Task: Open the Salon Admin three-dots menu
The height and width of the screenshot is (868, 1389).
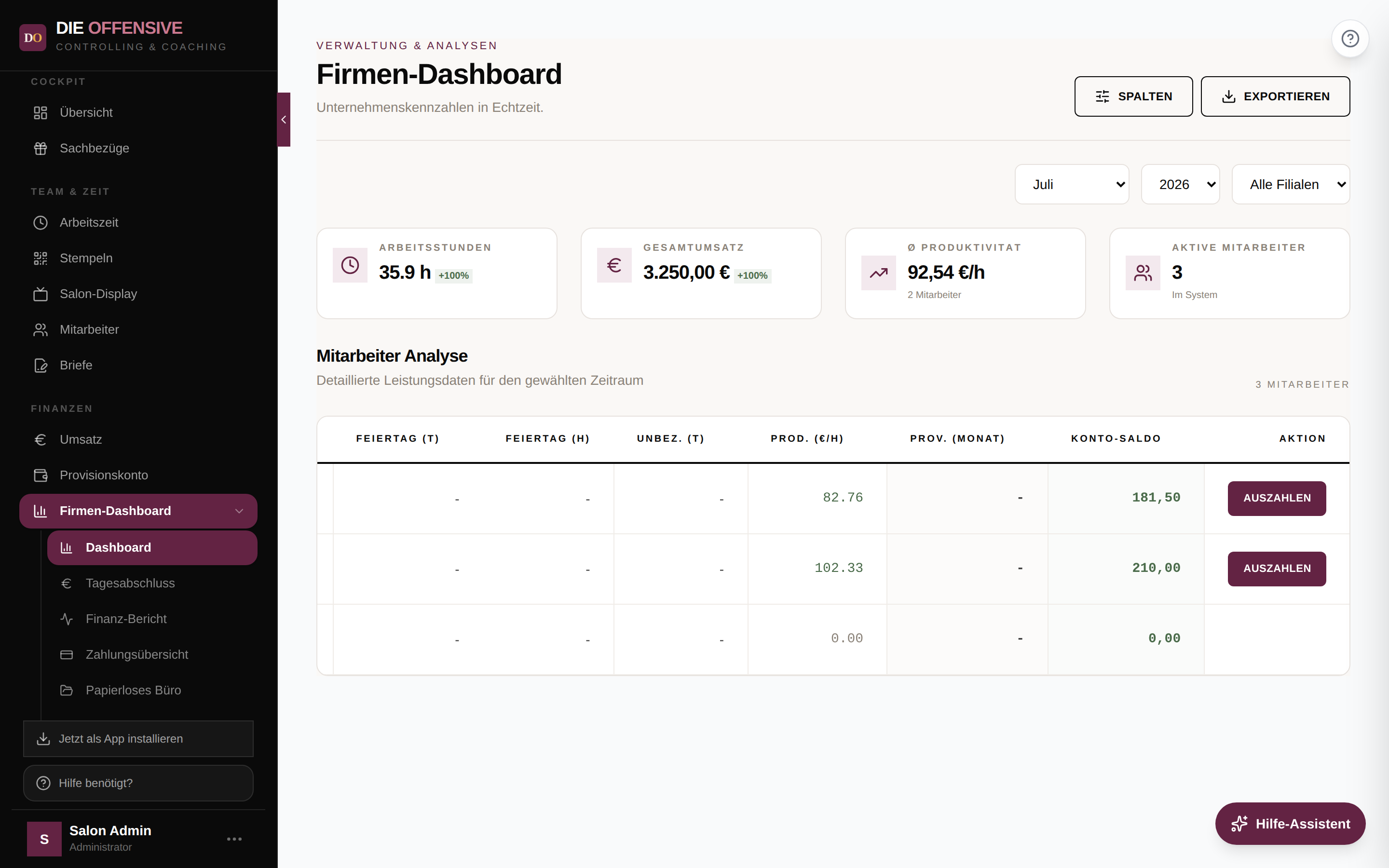Action: click(x=234, y=839)
